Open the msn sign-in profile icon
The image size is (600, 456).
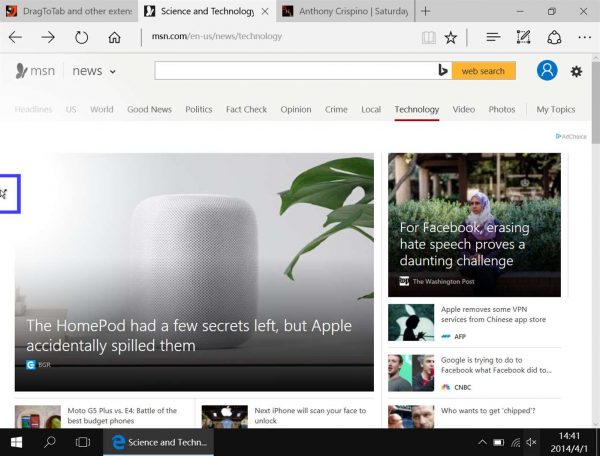(x=547, y=70)
